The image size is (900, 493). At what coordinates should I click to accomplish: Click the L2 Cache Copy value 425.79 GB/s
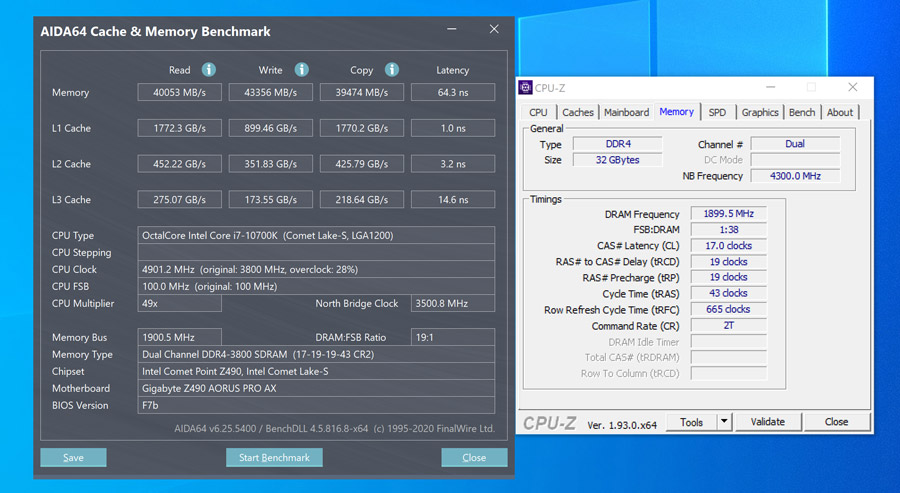tap(362, 164)
